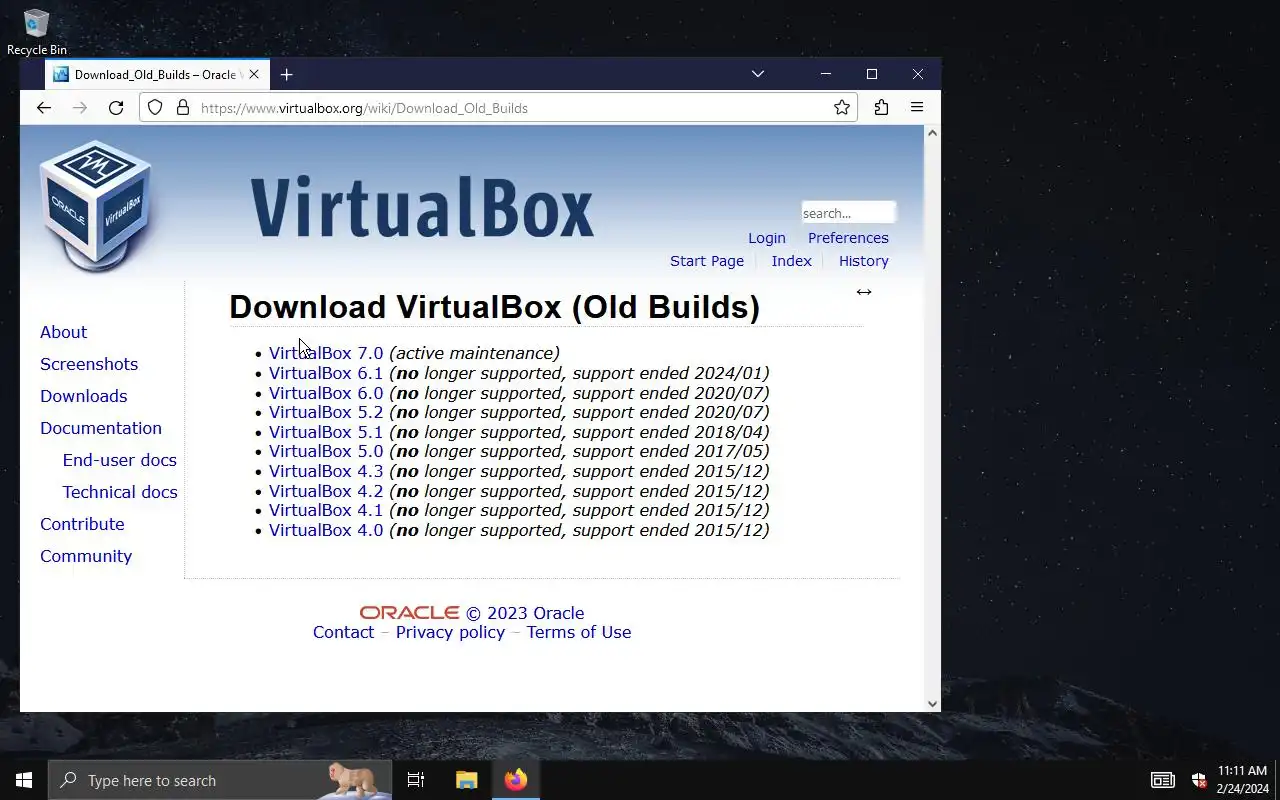The height and width of the screenshot is (800, 1280).
Task: Open Downloads in the sidebar
Action: tap(84, 396)
